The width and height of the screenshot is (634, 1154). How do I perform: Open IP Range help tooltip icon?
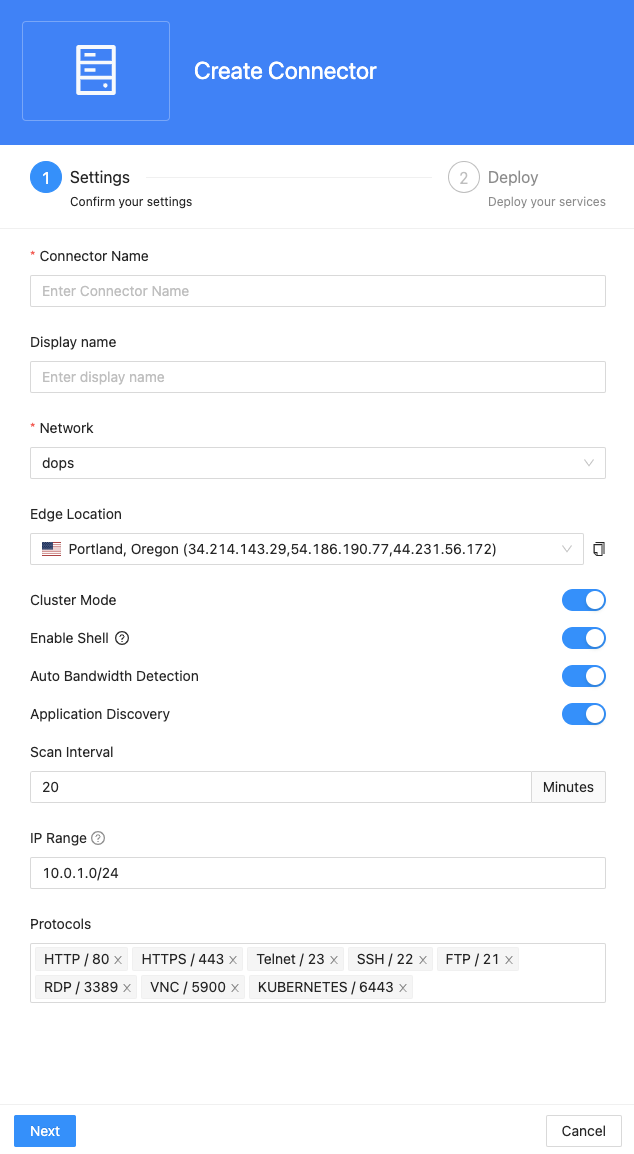pos(98,838)
